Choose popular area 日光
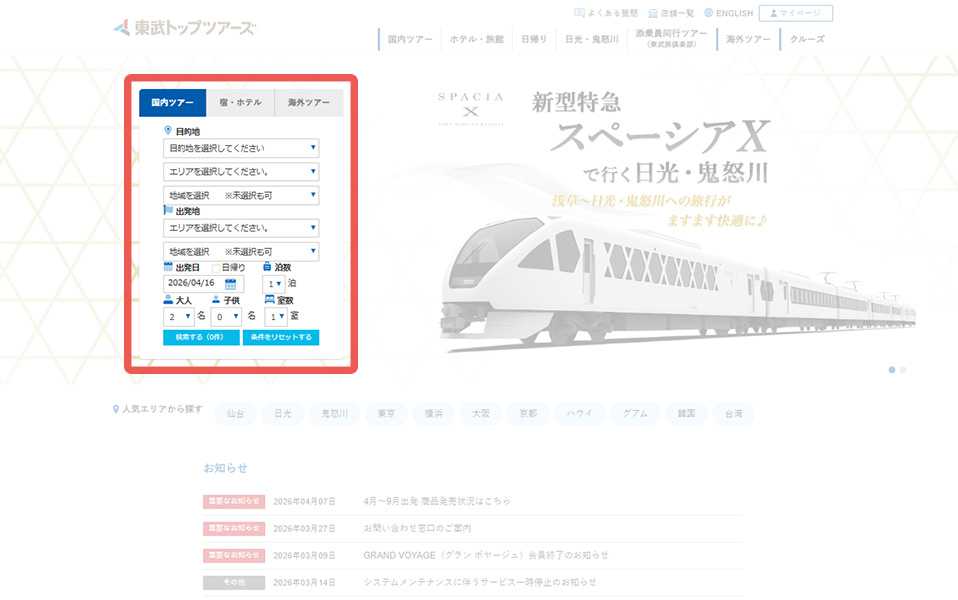 coord(283,414)
